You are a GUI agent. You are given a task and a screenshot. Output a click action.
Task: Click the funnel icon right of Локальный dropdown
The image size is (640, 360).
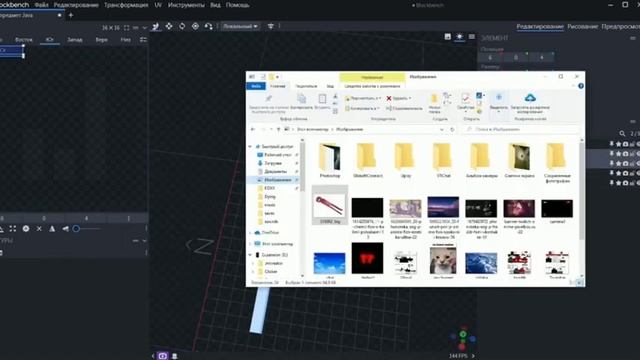[x=271, y=26]
